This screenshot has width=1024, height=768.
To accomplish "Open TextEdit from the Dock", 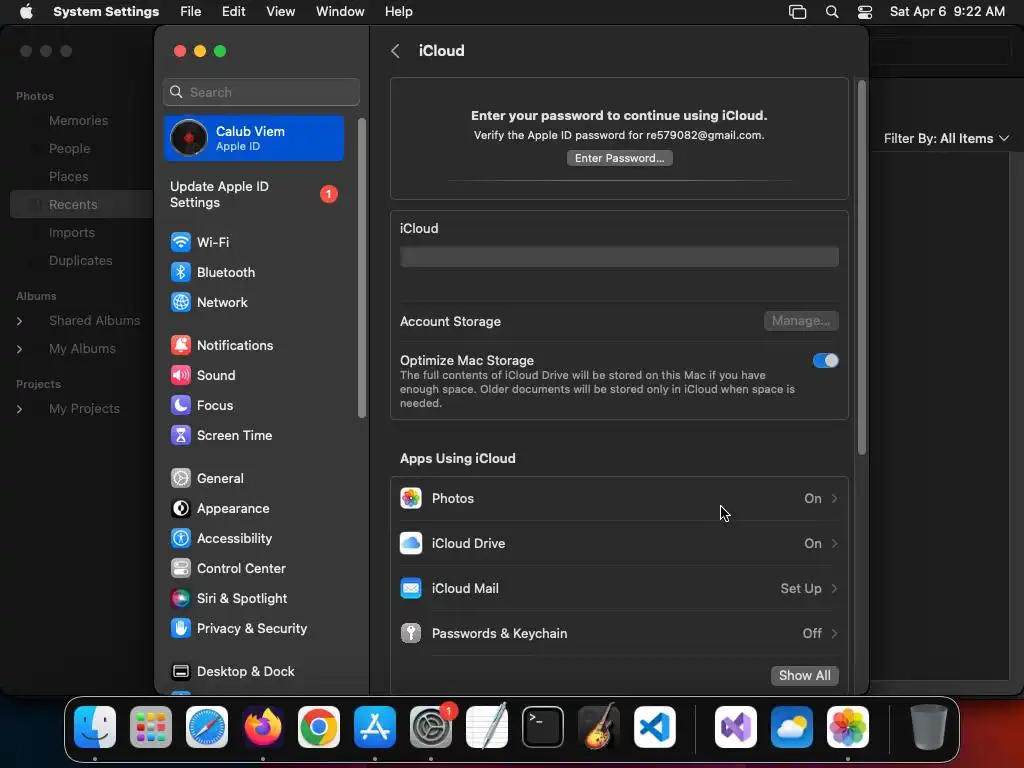I will coord(487,727).
